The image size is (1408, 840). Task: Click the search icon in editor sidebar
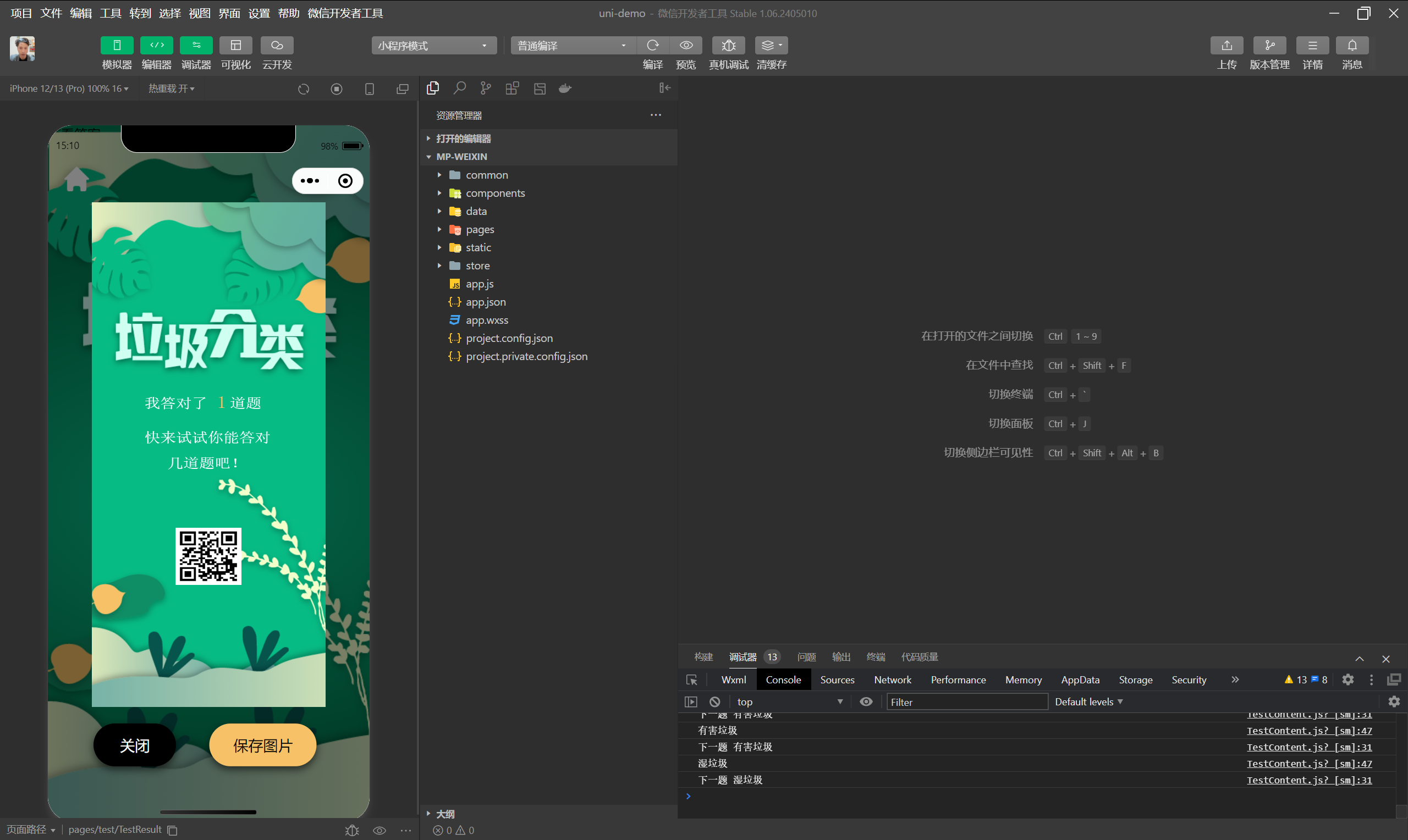tap(459, 89)
